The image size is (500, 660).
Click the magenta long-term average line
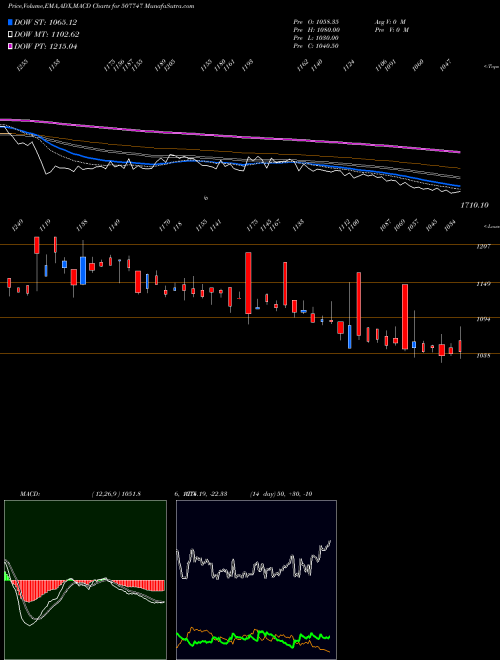point(231,136)
